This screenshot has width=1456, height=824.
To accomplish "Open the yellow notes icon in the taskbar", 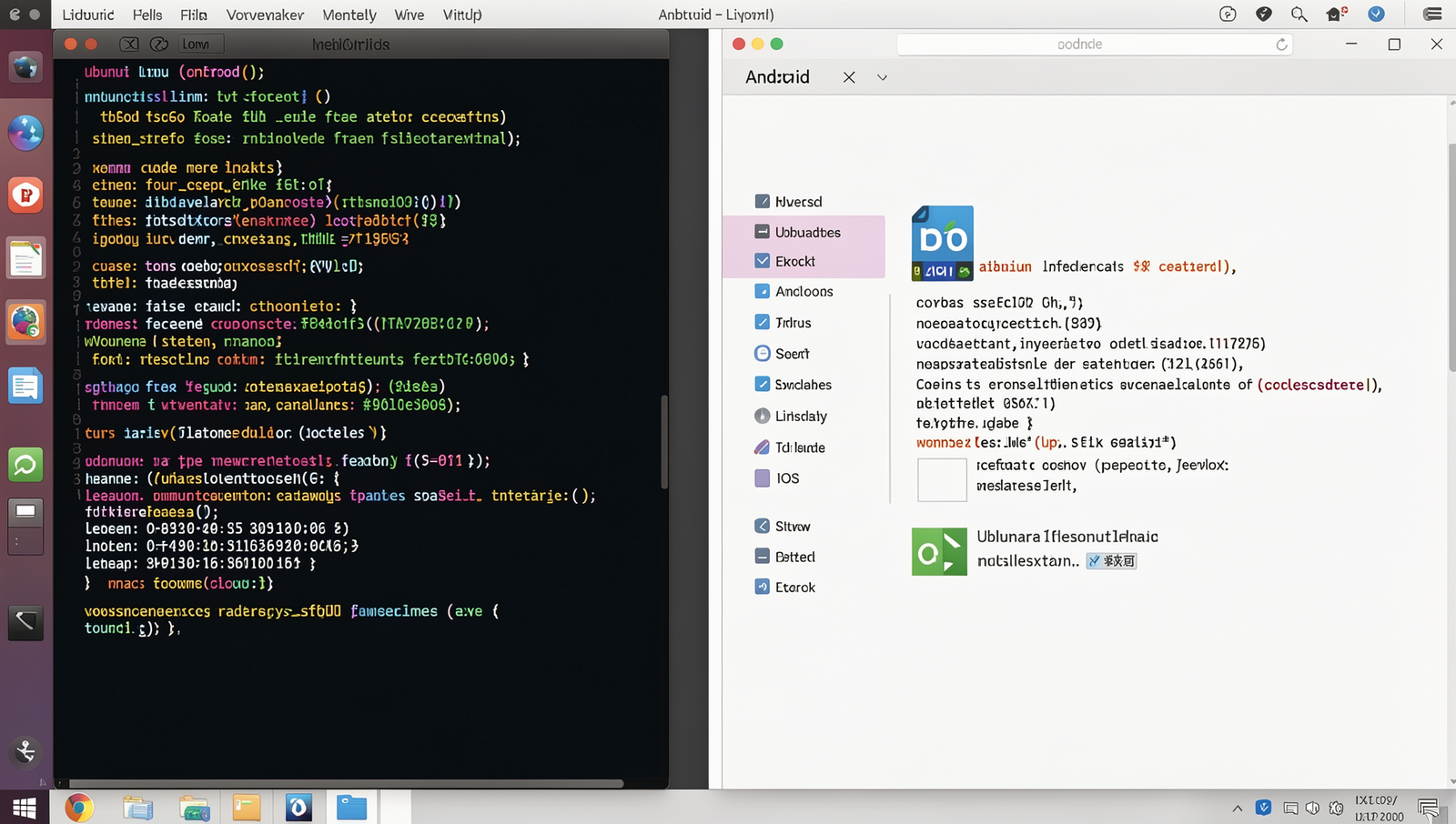I will tap(247, 807).
